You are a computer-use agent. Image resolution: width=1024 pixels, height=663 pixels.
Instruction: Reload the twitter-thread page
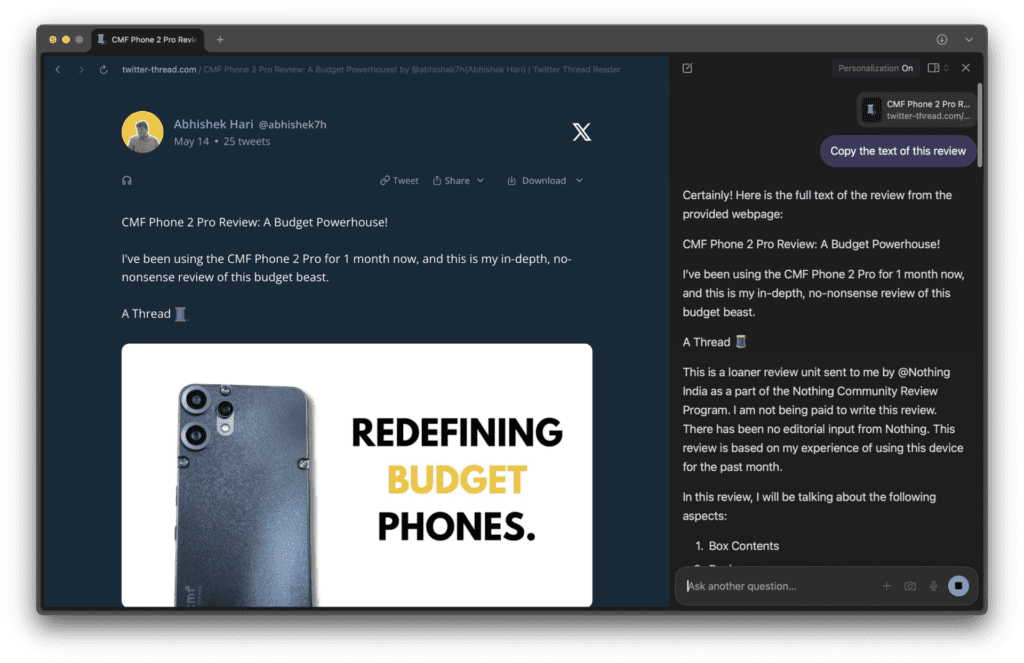[x=104, y=69]
